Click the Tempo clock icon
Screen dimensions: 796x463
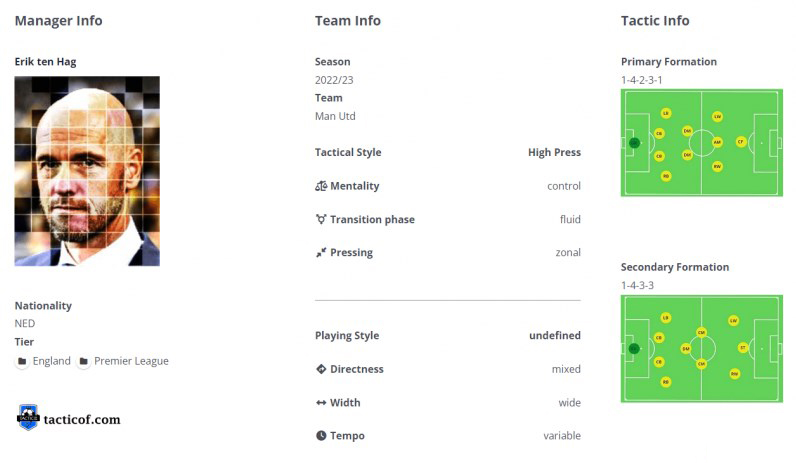point(321,436)
